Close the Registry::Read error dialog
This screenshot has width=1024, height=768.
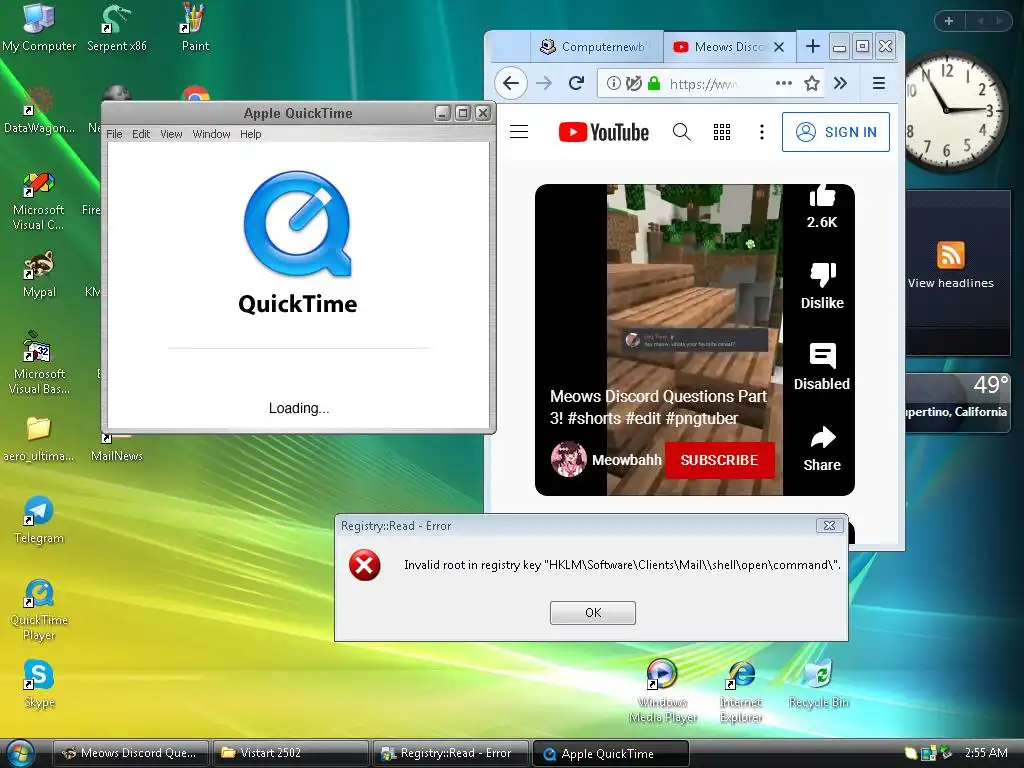point(829,526)
